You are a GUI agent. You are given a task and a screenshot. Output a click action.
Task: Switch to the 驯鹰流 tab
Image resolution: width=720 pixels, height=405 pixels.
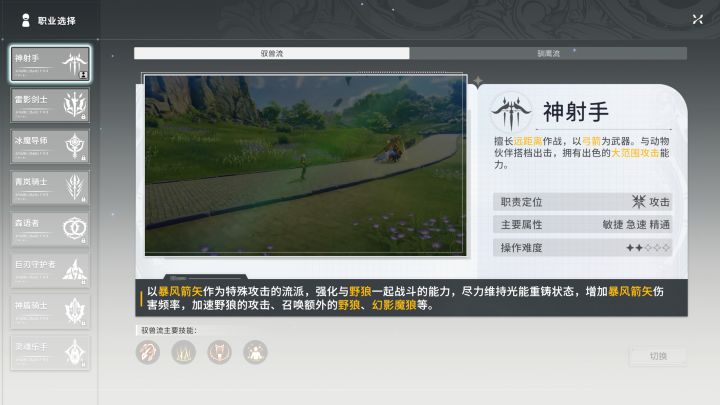548,53
